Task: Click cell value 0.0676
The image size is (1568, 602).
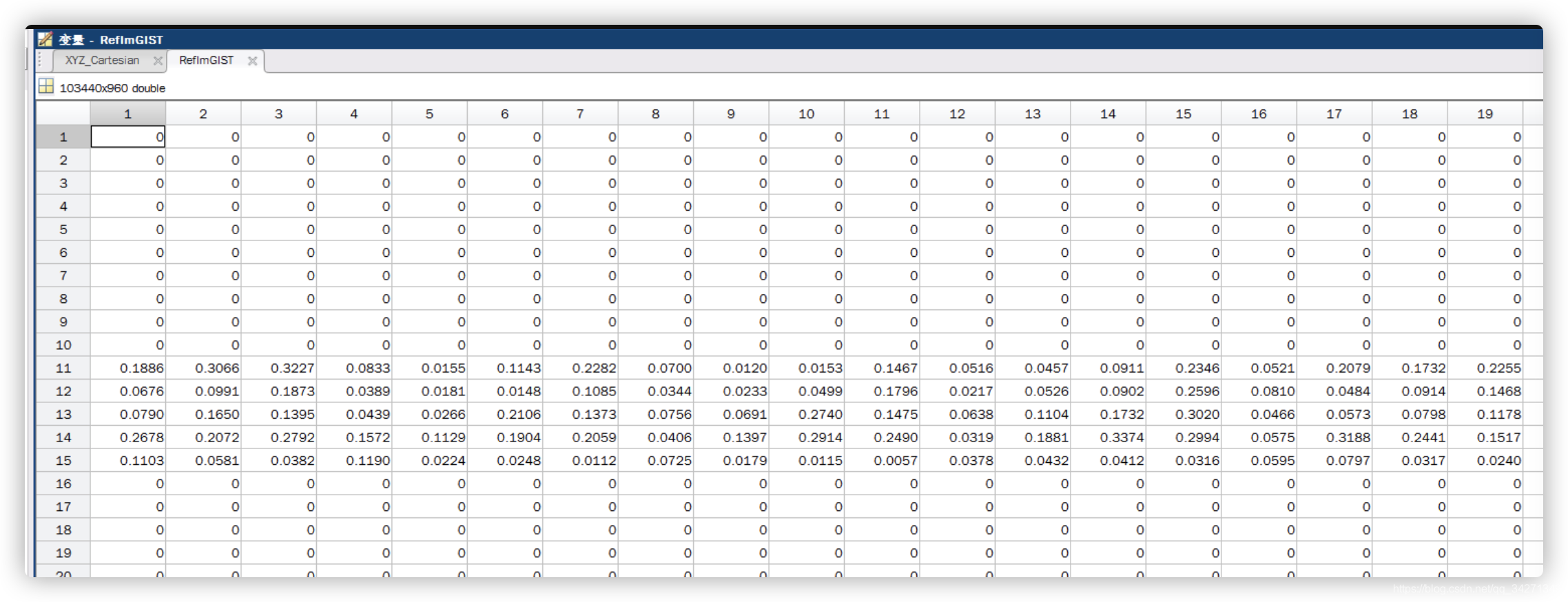Action: tap(141, 391)
